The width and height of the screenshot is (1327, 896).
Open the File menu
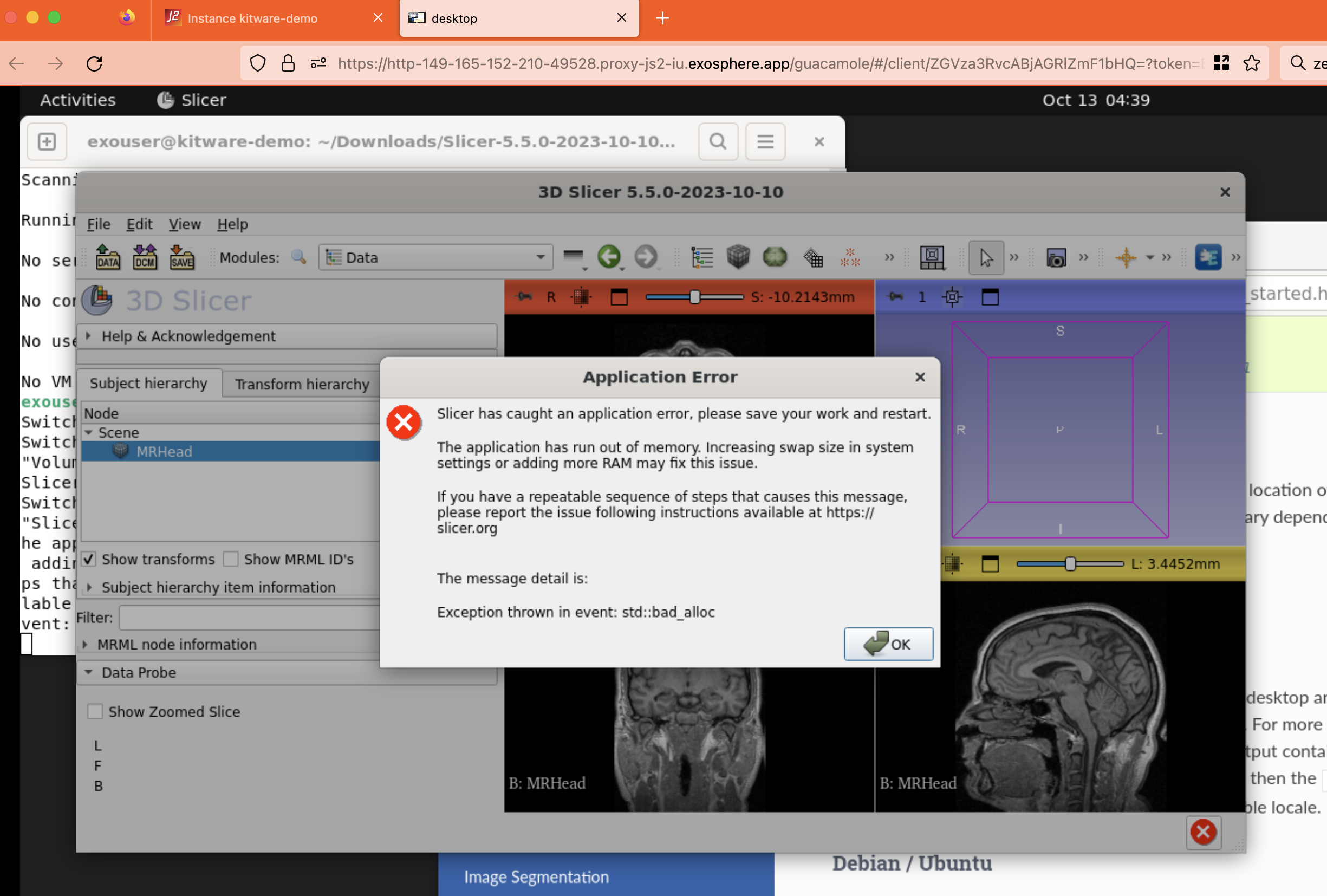[x=97, y=224]
